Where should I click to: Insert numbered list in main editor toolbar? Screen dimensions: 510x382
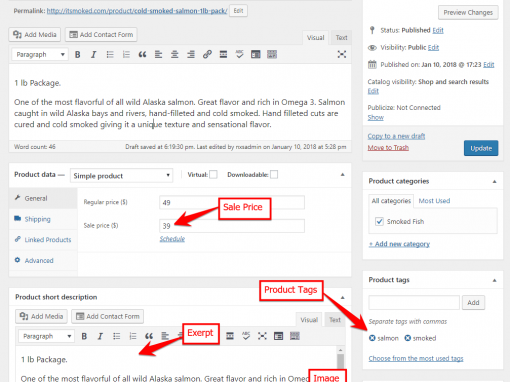(x=126, y=54)
